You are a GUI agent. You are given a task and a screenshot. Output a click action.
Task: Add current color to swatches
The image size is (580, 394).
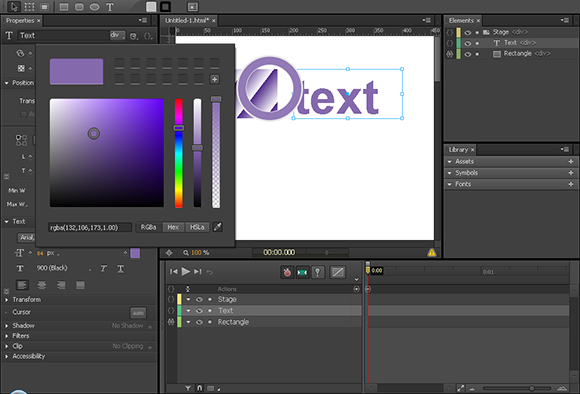(215, 79)
